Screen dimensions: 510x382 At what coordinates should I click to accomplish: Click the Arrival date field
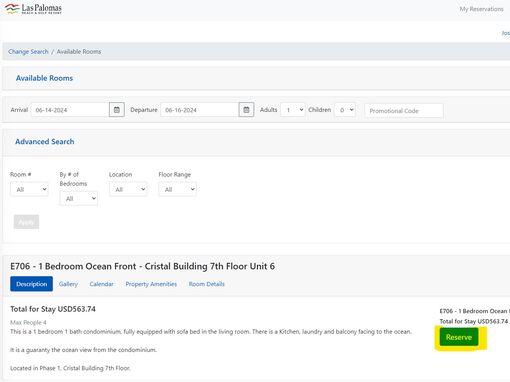tap(70, 110)
